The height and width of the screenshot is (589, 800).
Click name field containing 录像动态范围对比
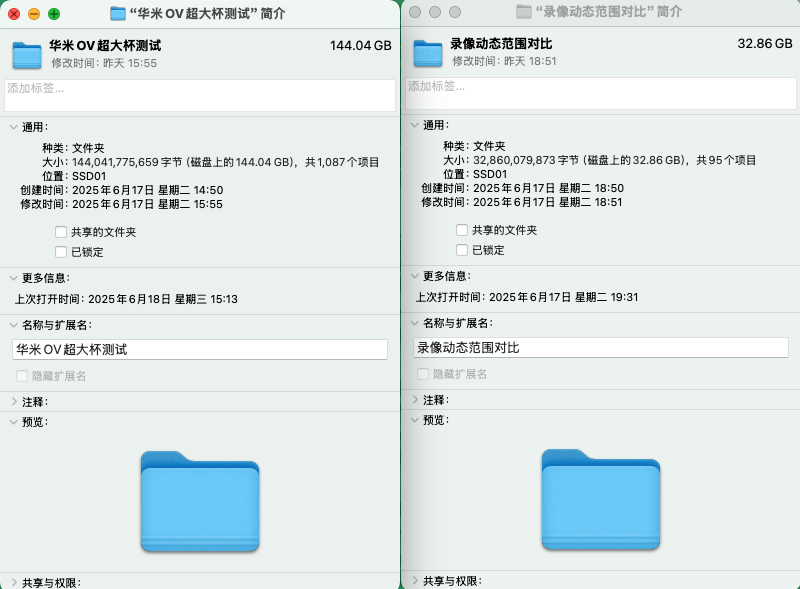click(601, 348)
